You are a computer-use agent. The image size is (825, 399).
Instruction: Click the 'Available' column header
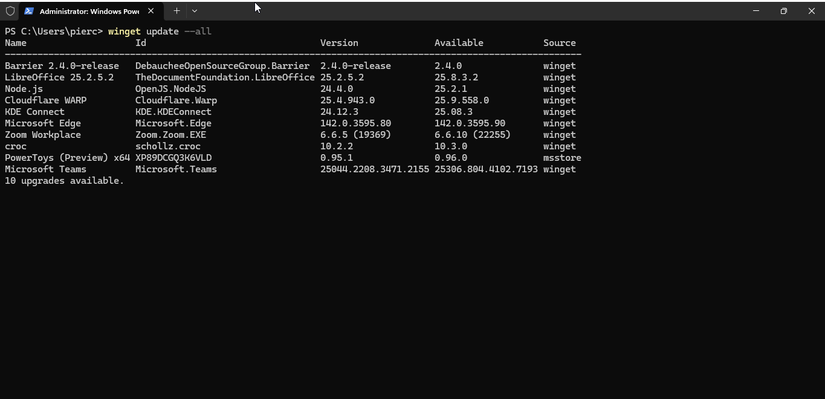[x=459, y=43]
